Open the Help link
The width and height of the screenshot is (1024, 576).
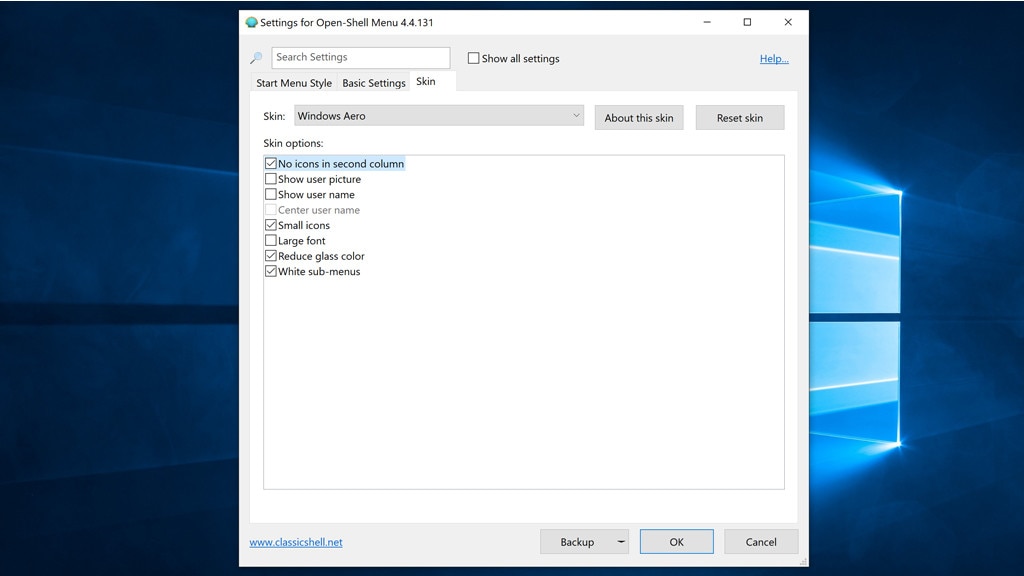coord(774,58)
